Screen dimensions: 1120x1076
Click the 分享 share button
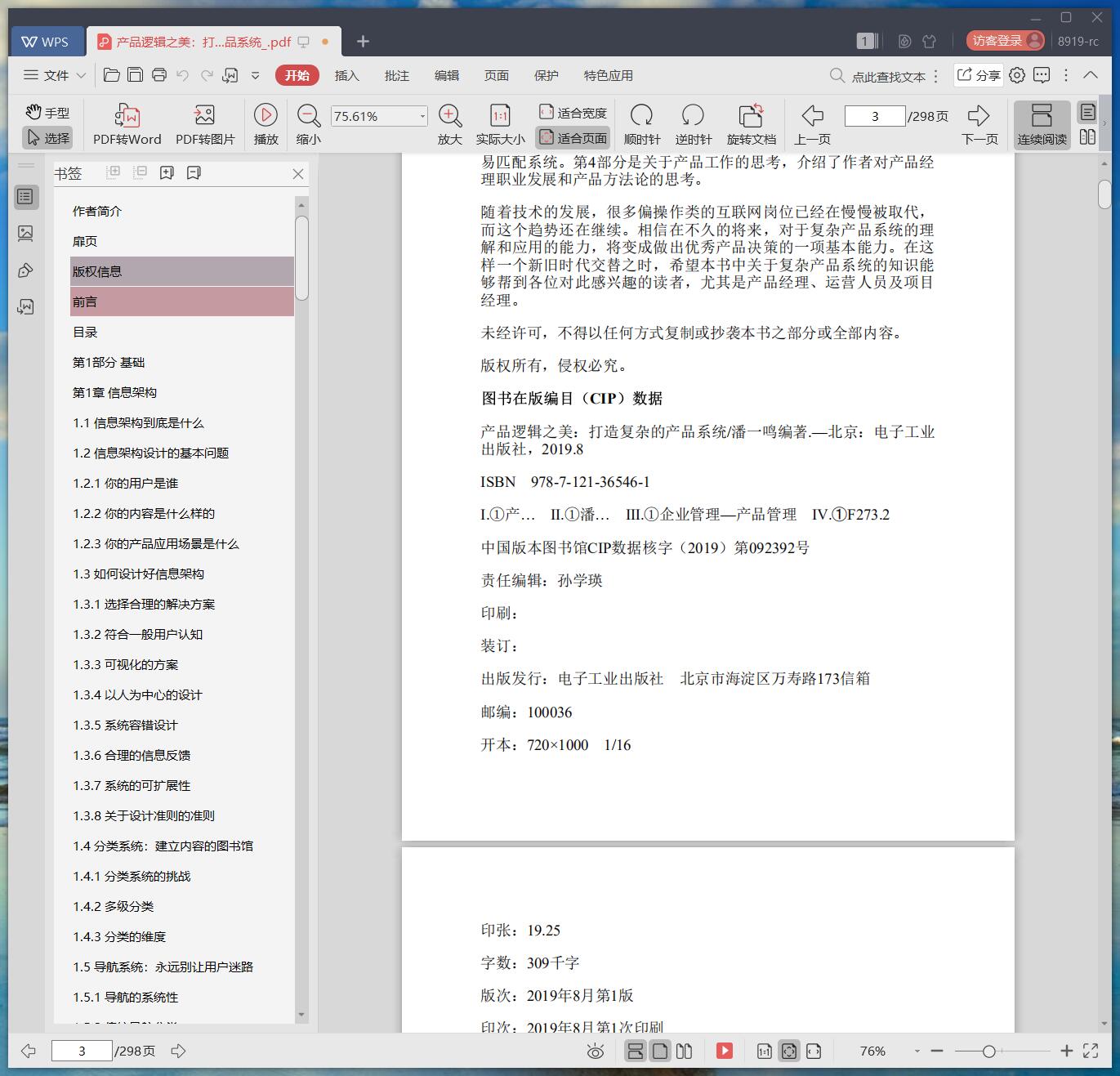(x=979, y=75)
